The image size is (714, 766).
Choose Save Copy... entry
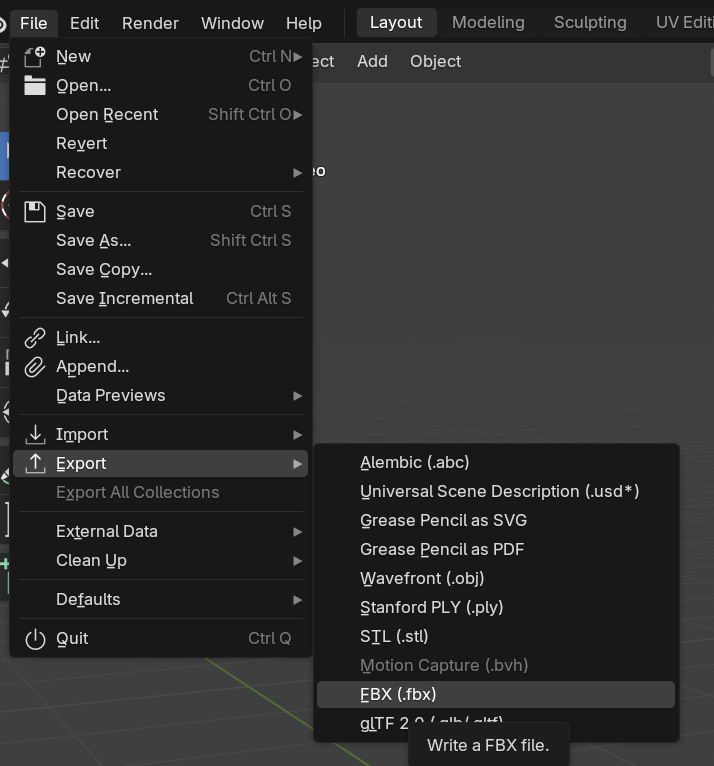[161, 270]
